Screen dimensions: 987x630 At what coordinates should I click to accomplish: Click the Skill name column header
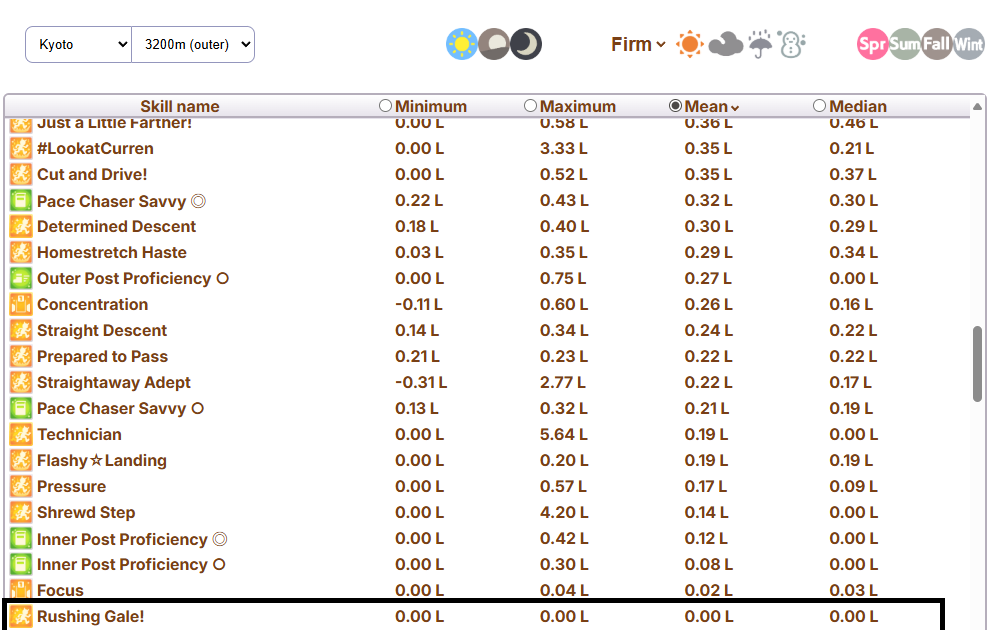tap(179, 106)
